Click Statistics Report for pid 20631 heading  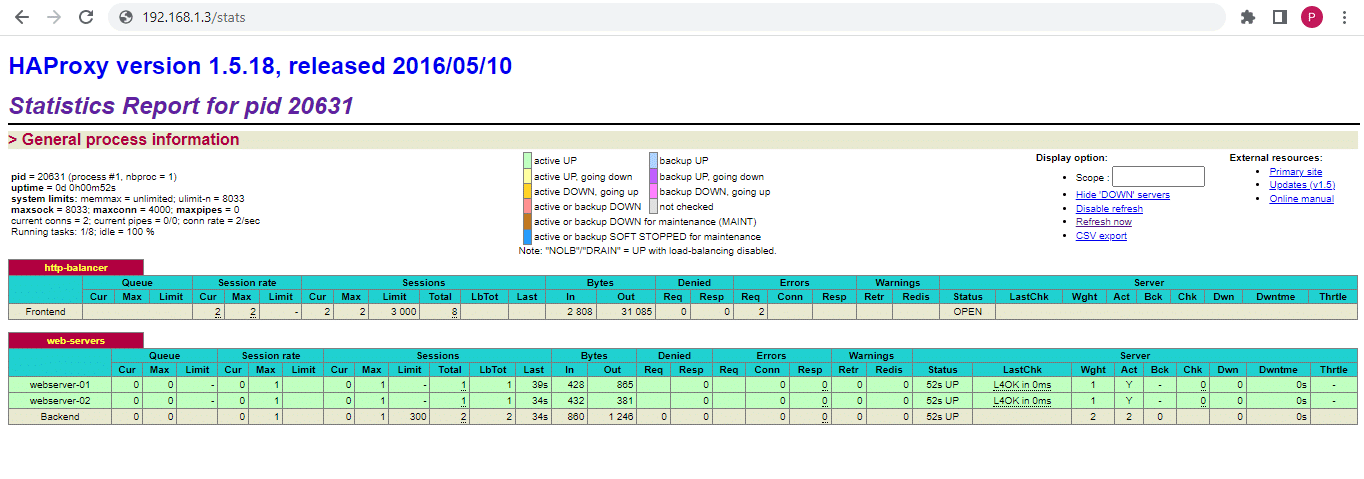[x=181, y=105]
